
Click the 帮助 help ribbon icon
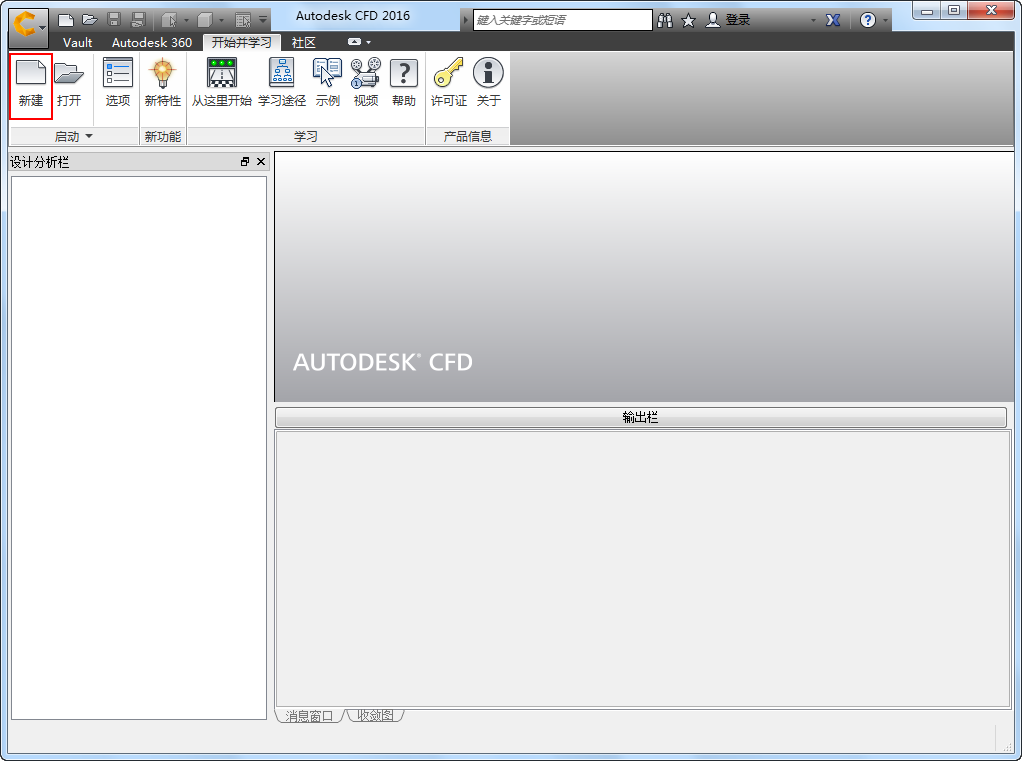[x=403, y=73]
